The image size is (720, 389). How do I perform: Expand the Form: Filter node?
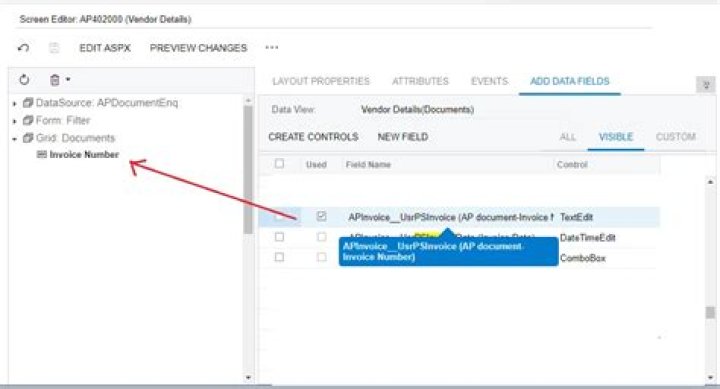[15, 121]
